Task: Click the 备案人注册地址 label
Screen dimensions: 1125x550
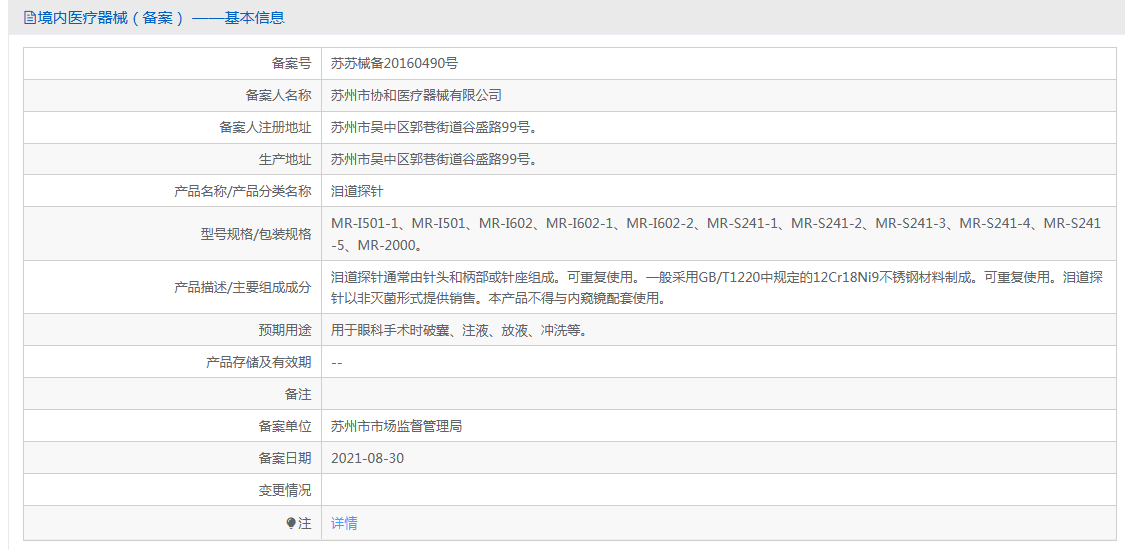Action: (265, 128)
